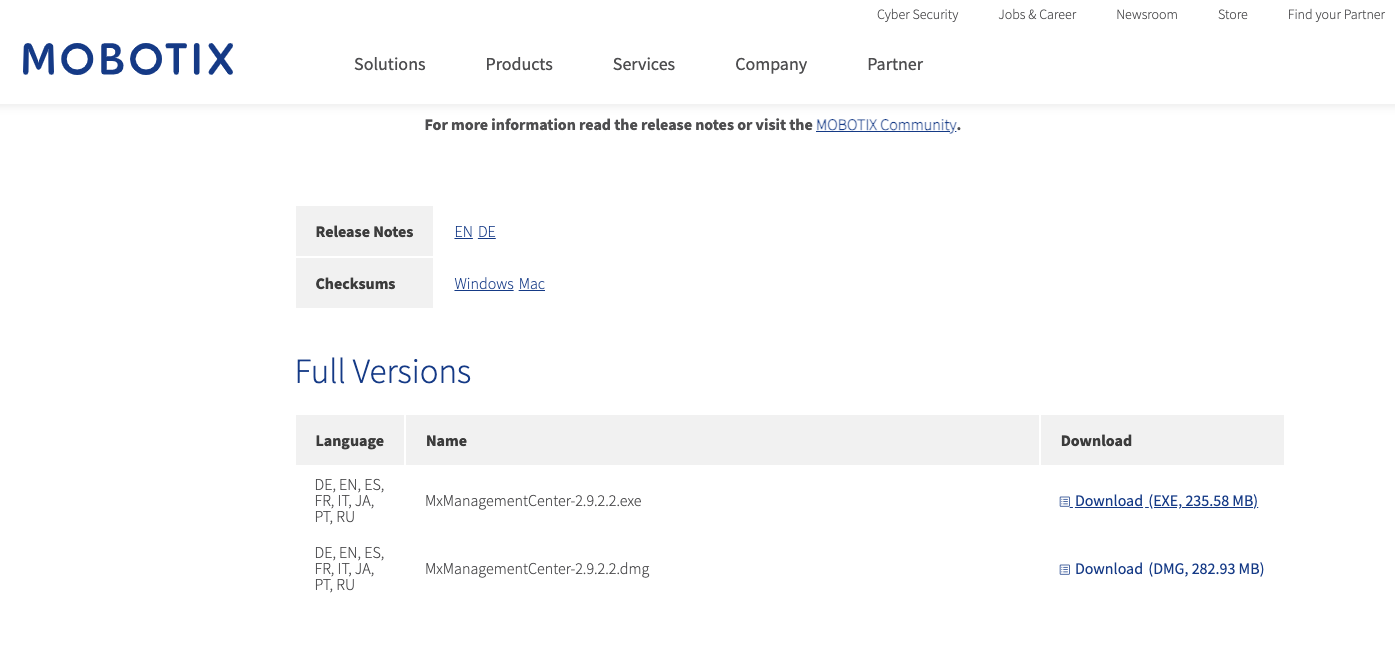The width and height of the screenshot is (1395, 657).
Task: Click the Full Versions heading
Action: [x=383, y=372]
